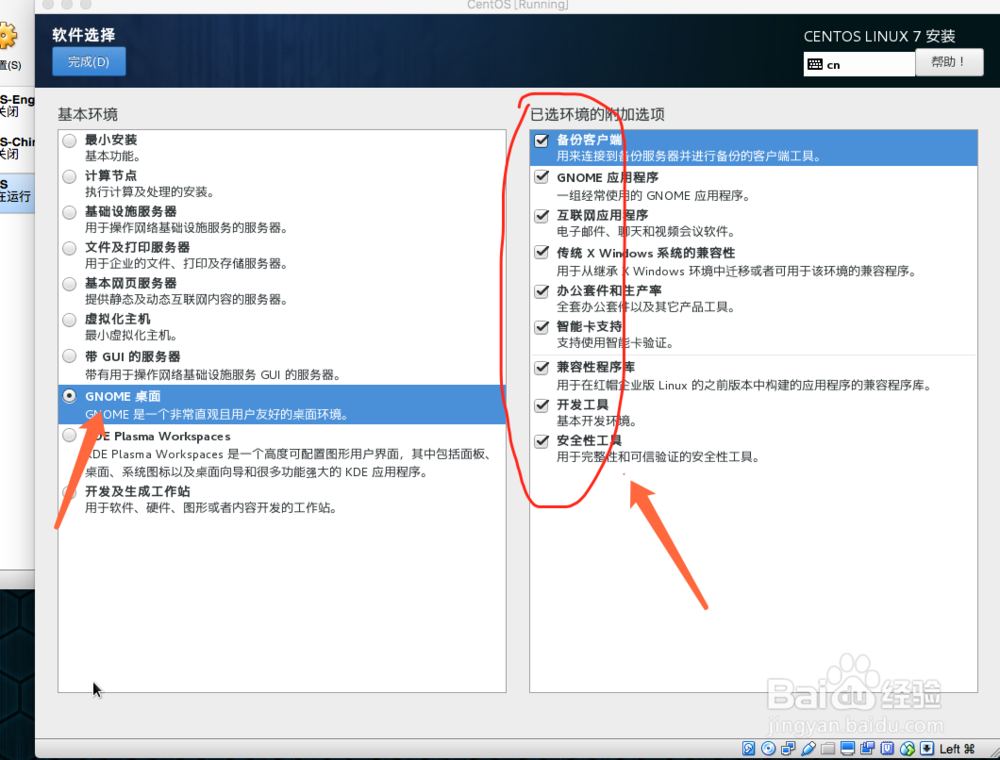The width and height of the screenshot is (1000, 760).
Task: Toggle 传统 X Windows 系统的兼容性 checkbox
Action: [x=541, y=252]
